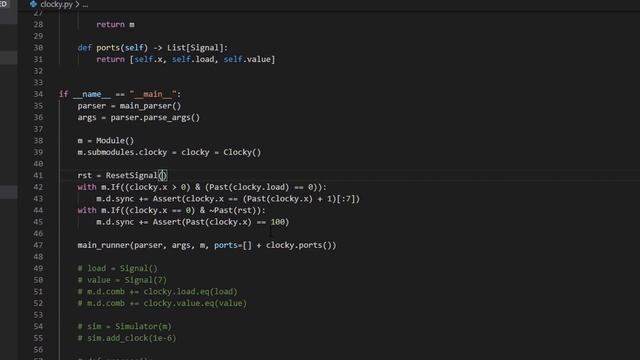Click 'main_parser()' call on line 35
The width and height of the screenshot is (640, 360).
click(150, 106)
